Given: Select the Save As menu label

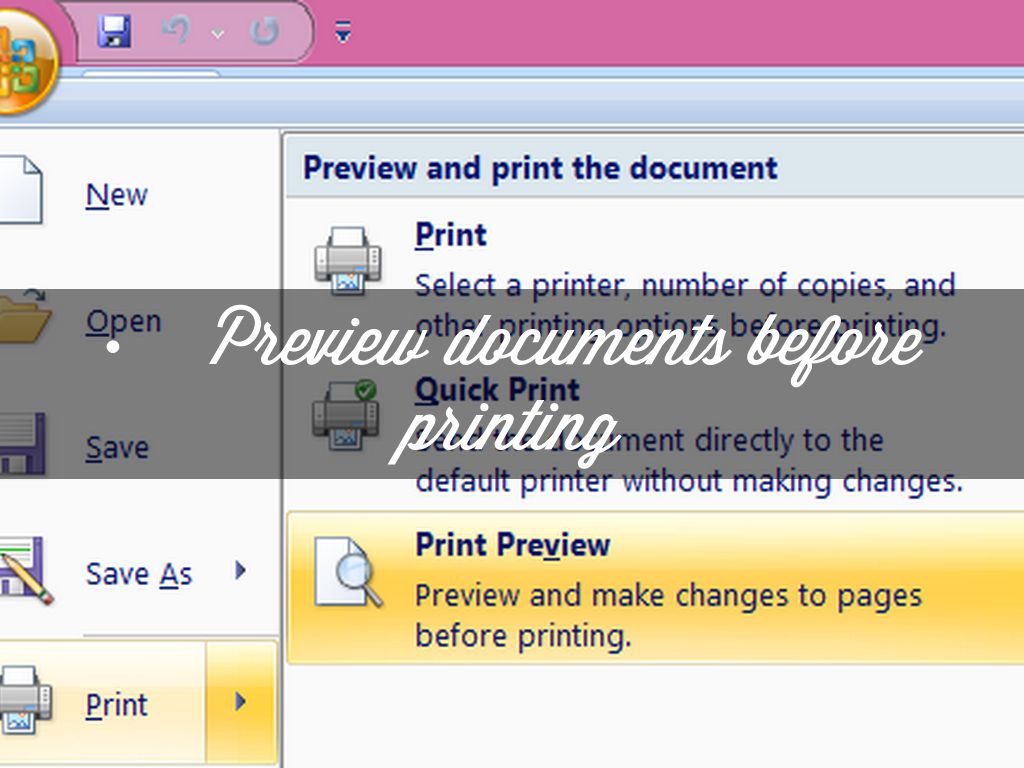Looking at the screenshot, I should (138, 574).
